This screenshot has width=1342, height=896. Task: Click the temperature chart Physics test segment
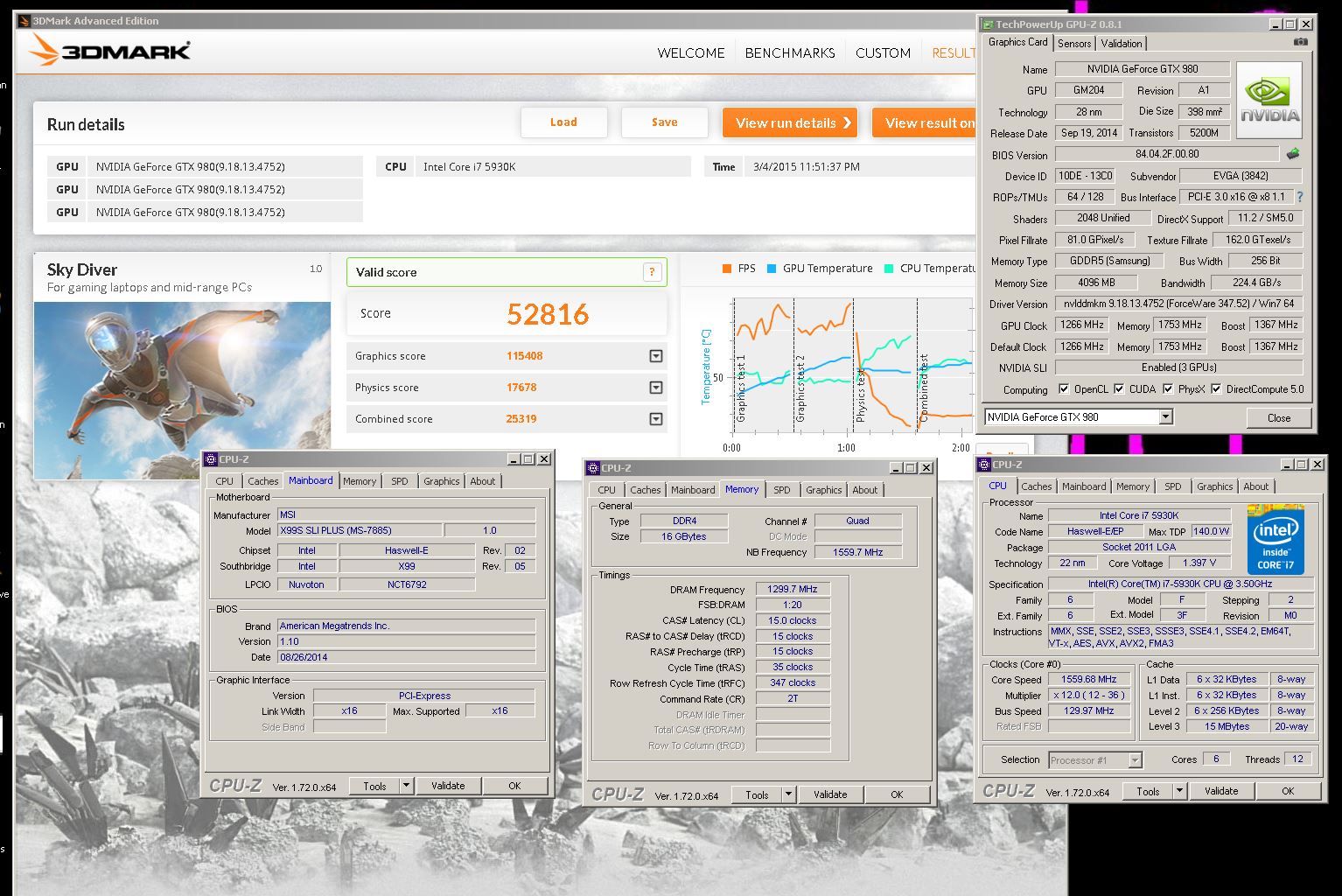(884, 366)
